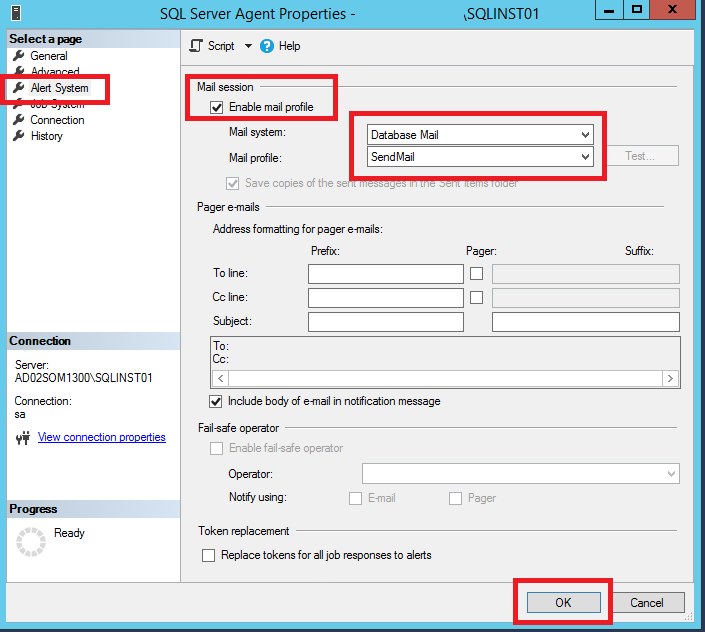Enable Replace tokens for all job responses
Viewport: 705px width, 632px height.
point(209,555)
